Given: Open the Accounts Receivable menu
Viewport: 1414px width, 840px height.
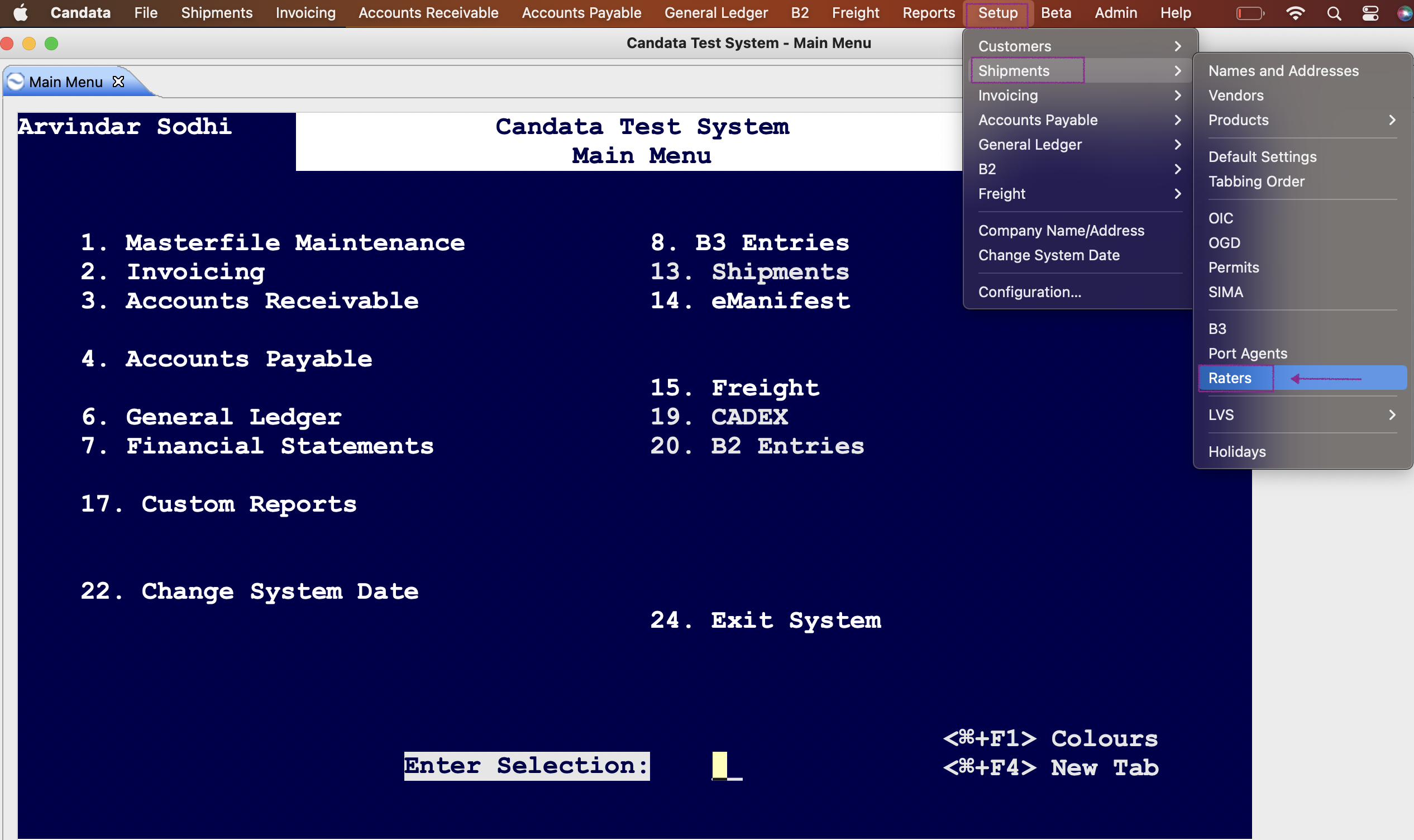Looking at the screenshot, I should (428, 13).
